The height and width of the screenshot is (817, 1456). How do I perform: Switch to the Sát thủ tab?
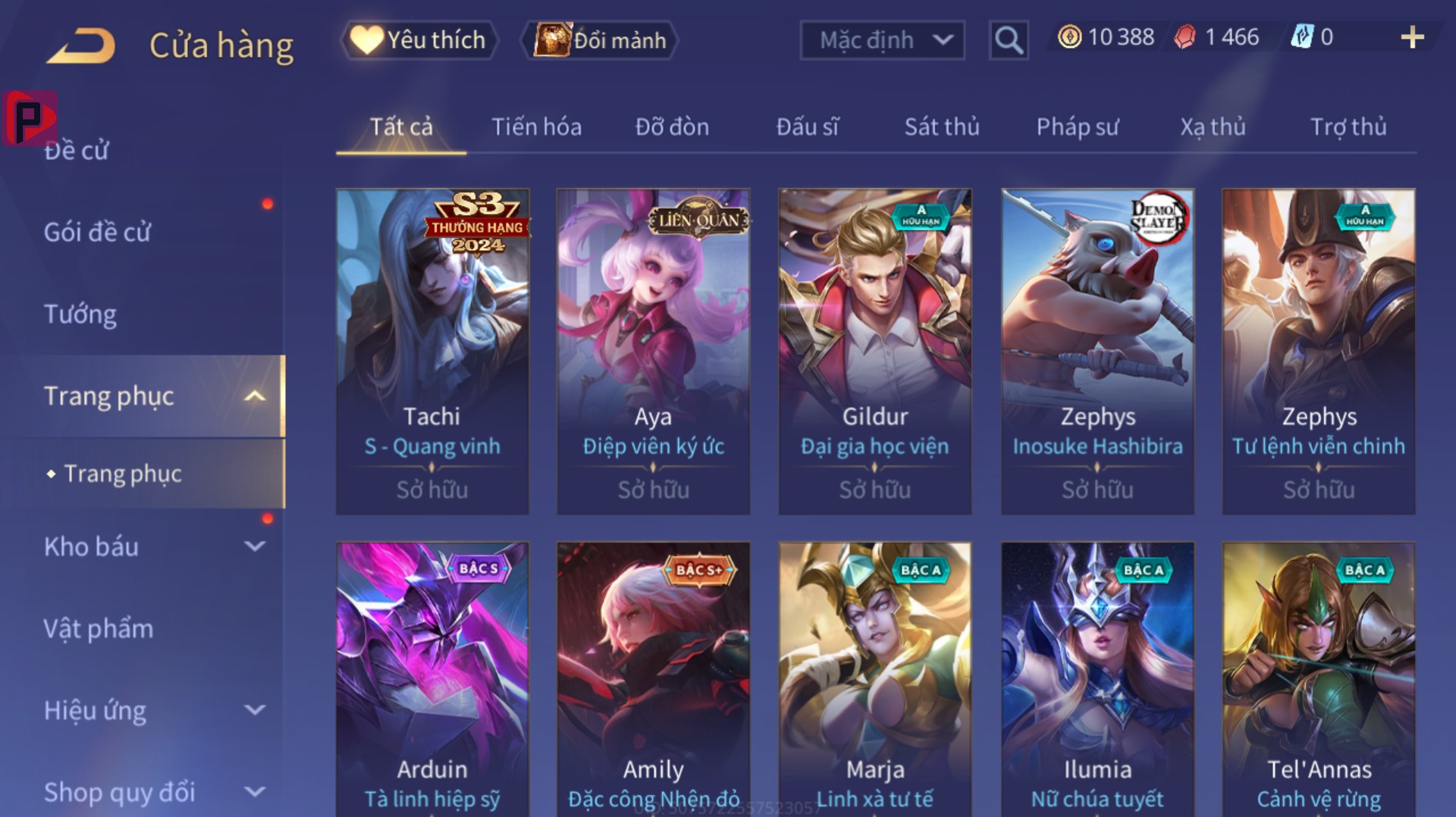(x=942, y=127)
